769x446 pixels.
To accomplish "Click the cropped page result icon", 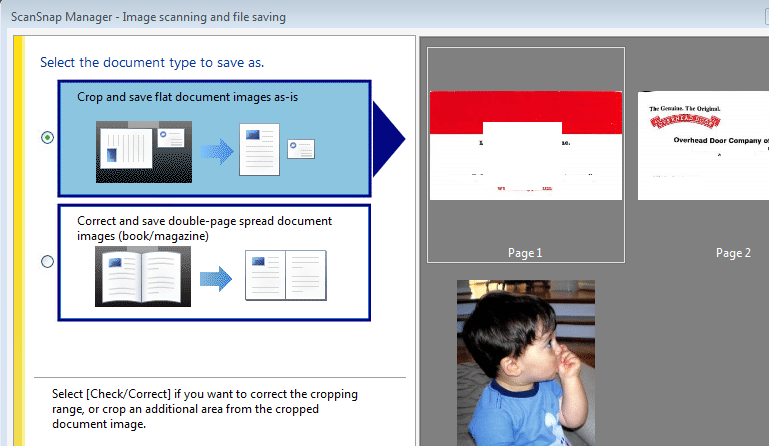I will pos(259,149).
